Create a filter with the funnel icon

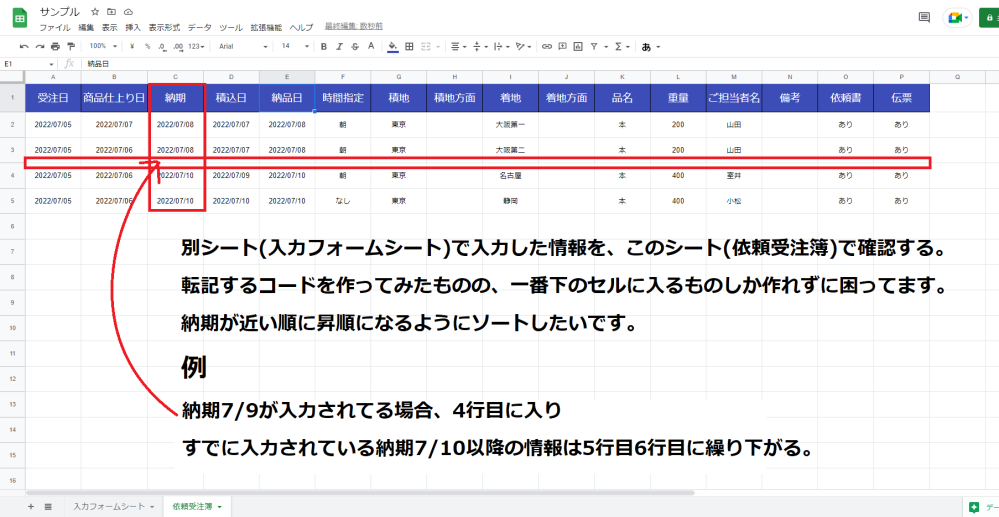coord(594,47)
